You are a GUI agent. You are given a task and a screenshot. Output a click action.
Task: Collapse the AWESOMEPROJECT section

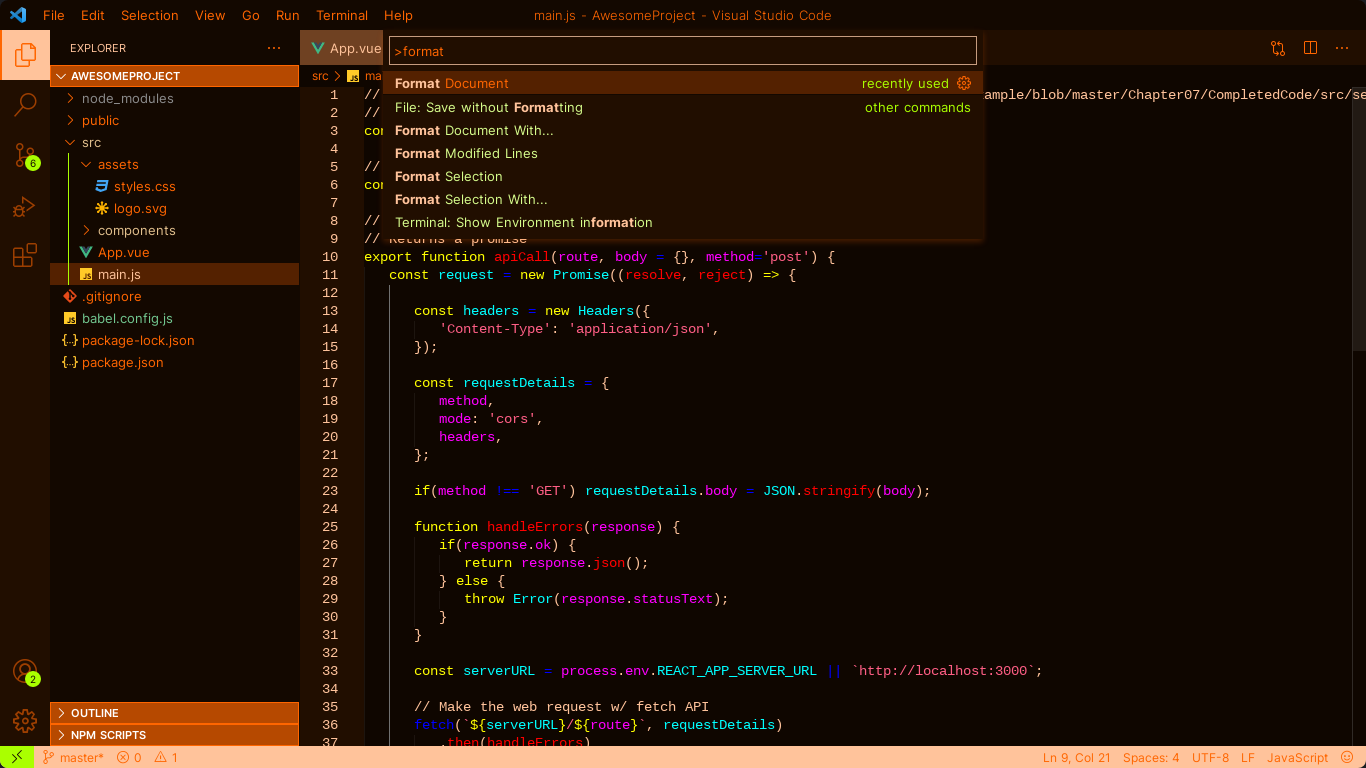pyautogui.click(x=174, y=76)
